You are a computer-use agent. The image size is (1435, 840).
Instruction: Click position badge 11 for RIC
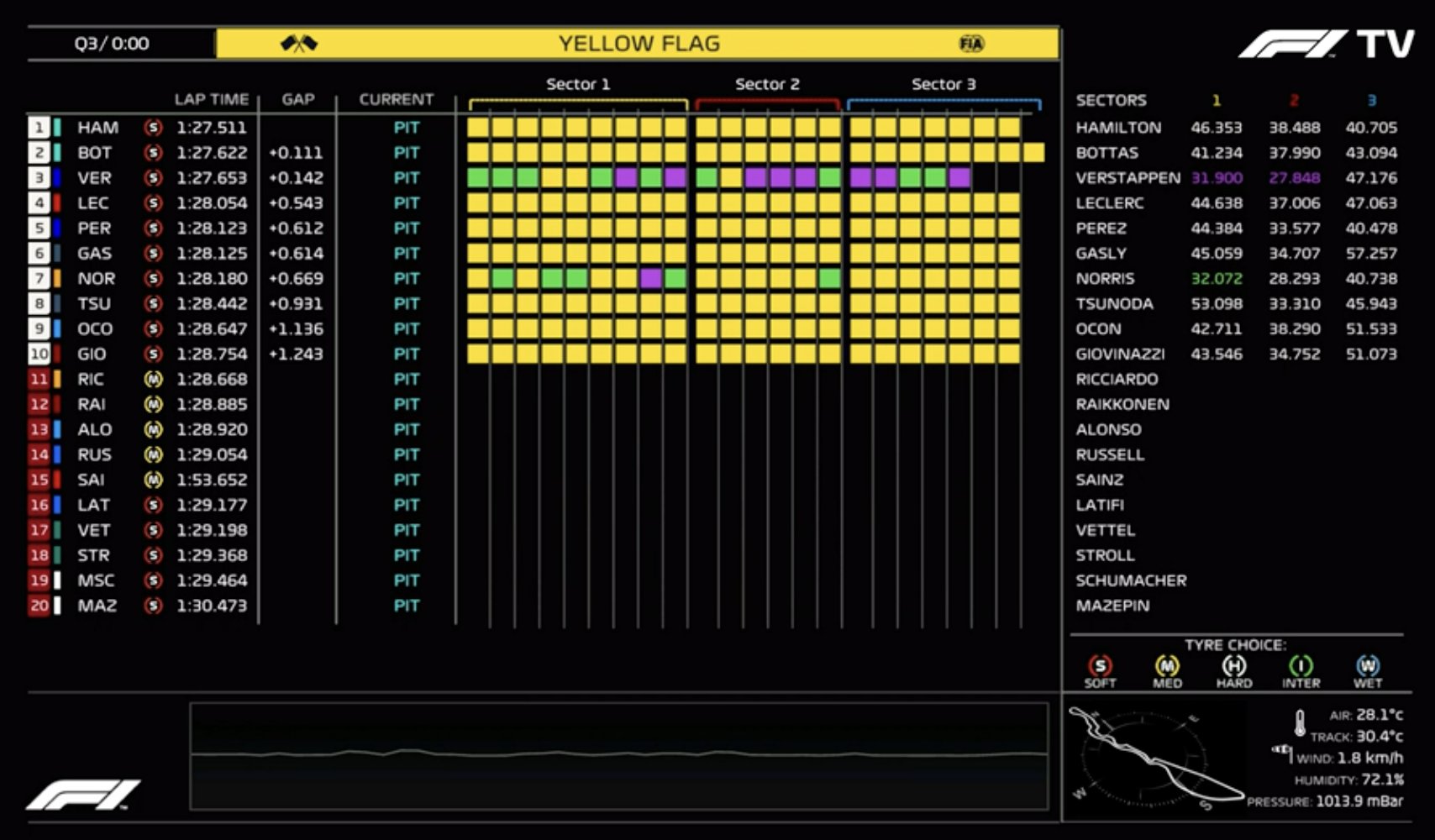point(39,380)
